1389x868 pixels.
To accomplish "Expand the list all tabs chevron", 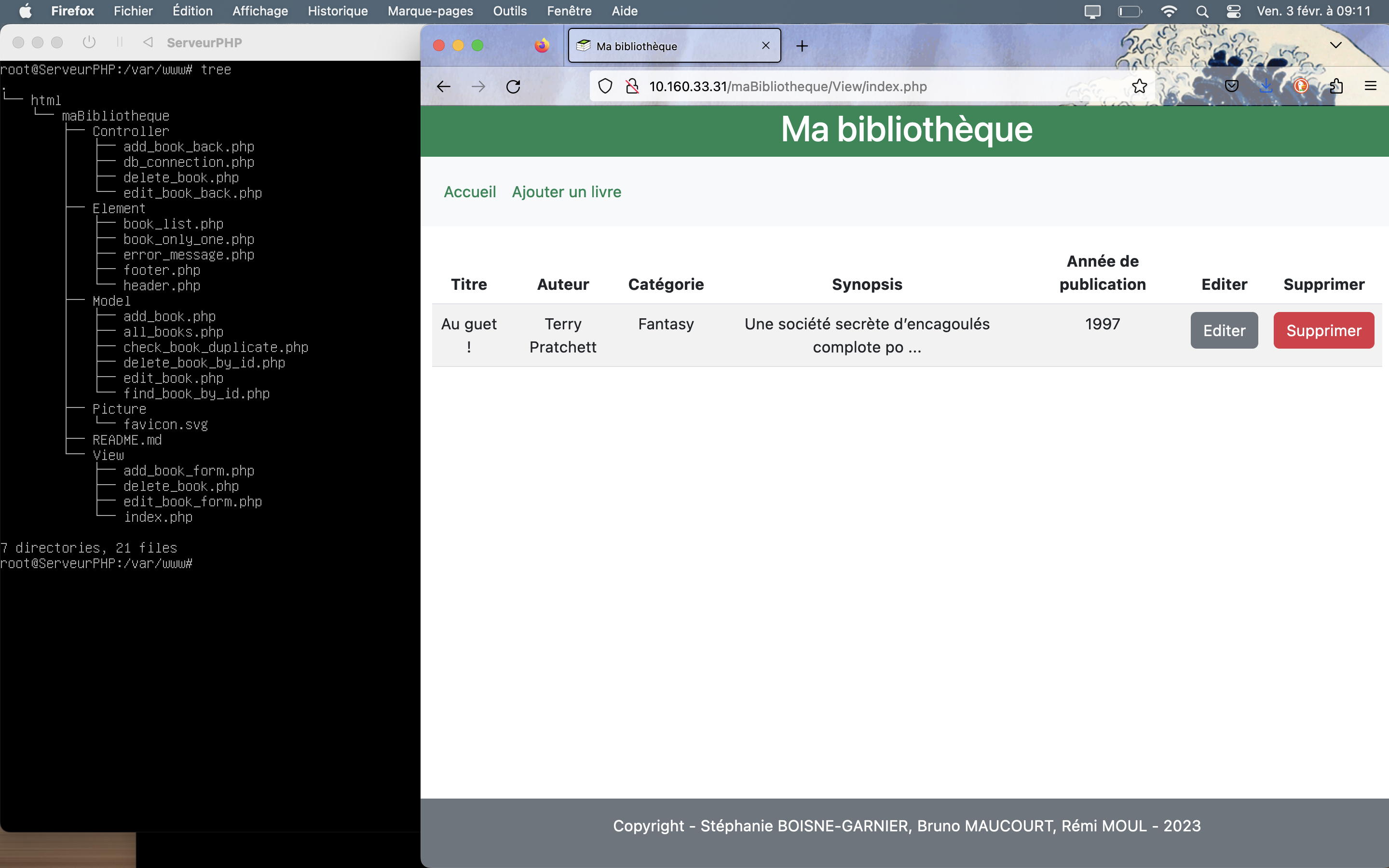I will (x=1335, y=45).
